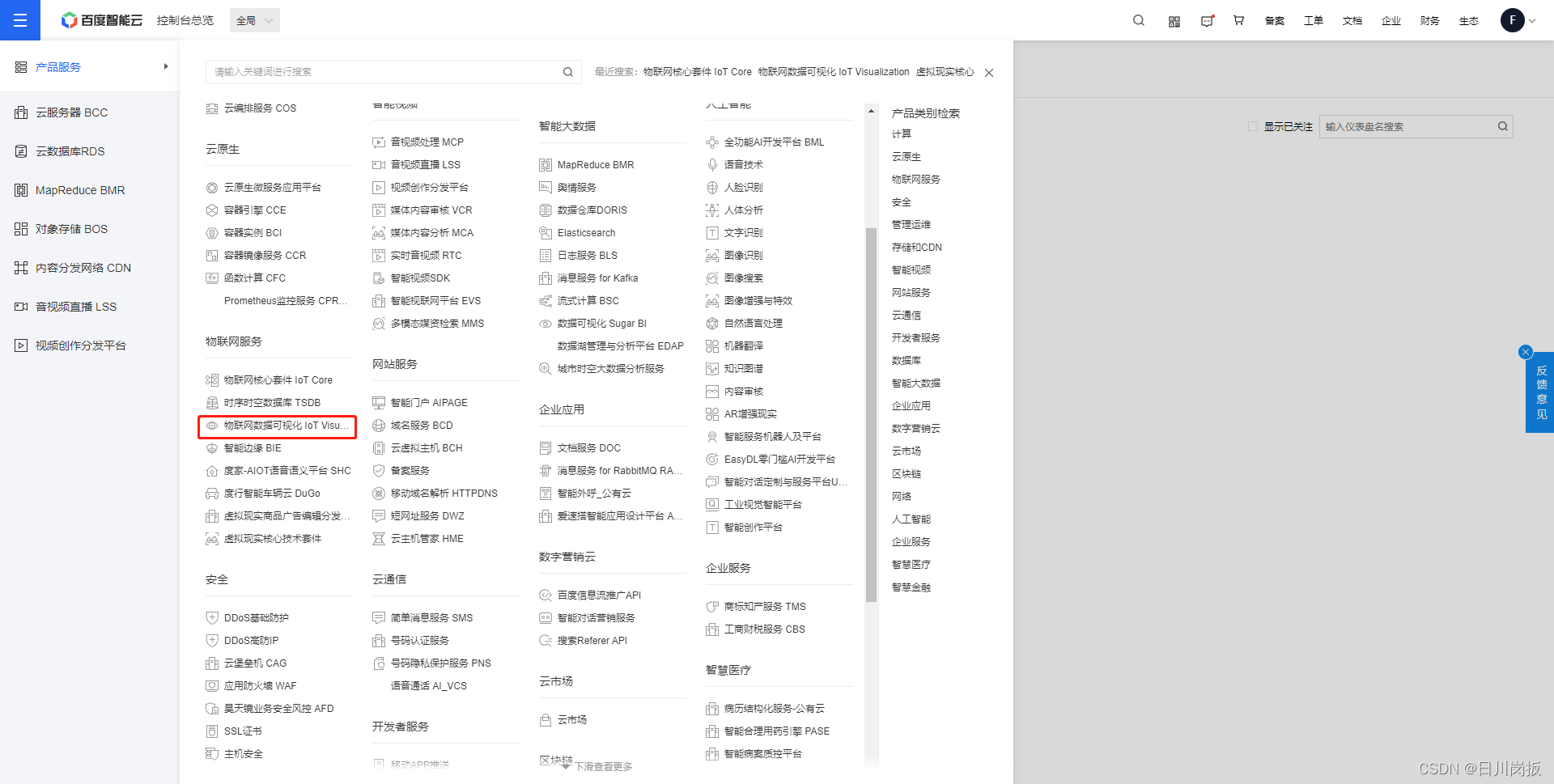Select 智慧金融 in product category index
Viewport: 1554px width, 784px height.
tap(911, 587)
